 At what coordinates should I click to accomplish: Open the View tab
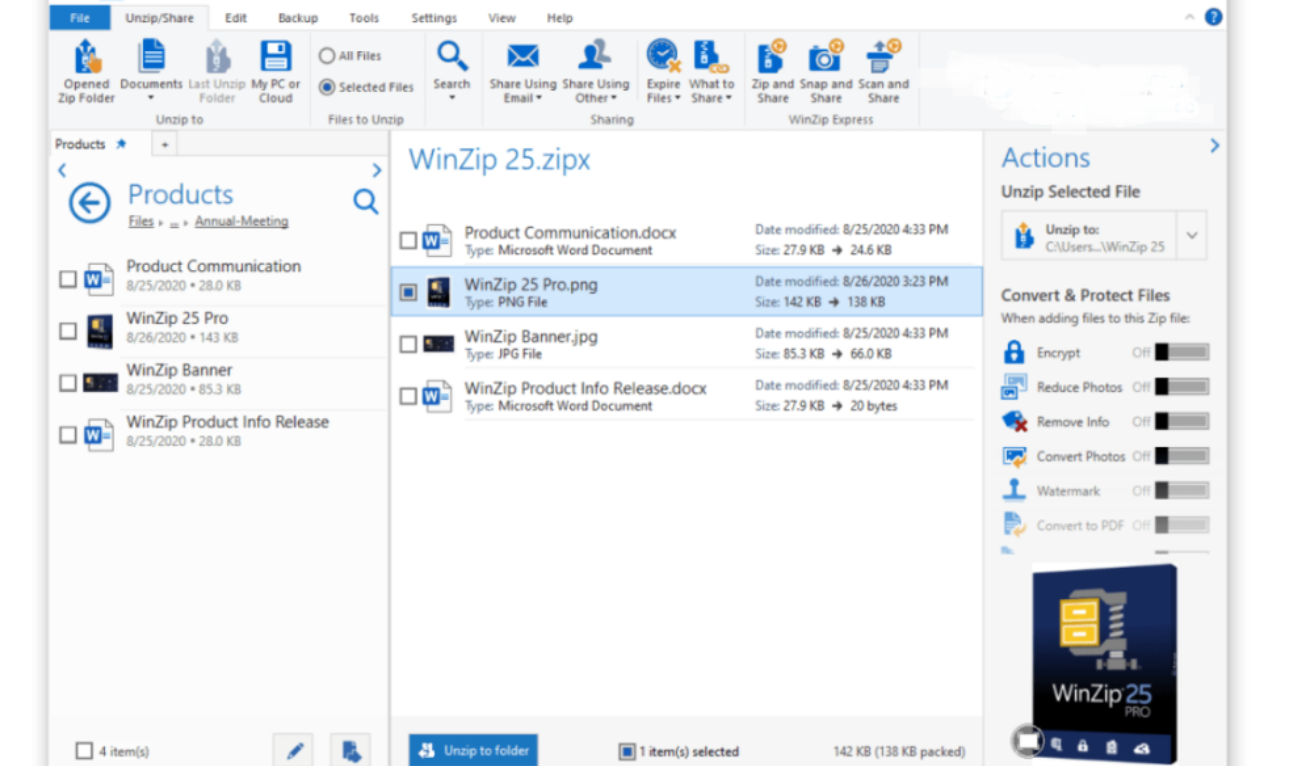502,18
